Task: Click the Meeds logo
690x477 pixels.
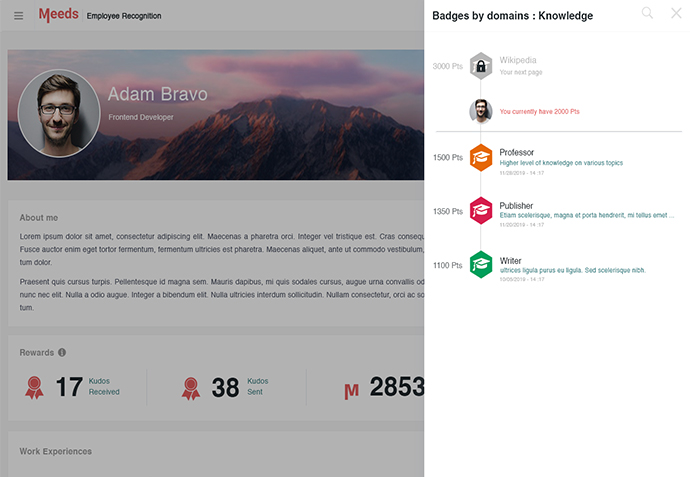Action: tap(59, 15)
